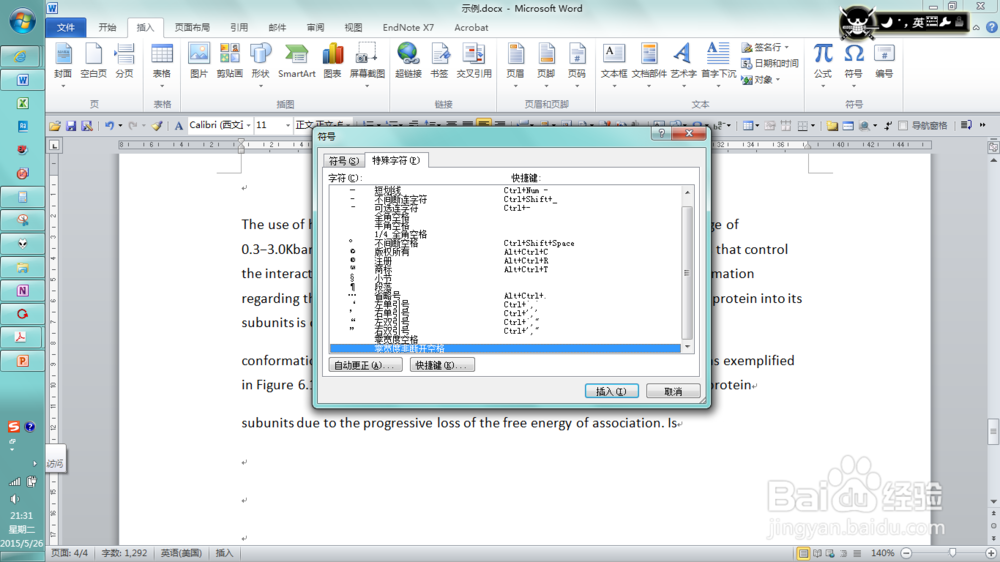Click the character list scrollbar down arrow
This screenshot has width=1000, height=562.
687,347
